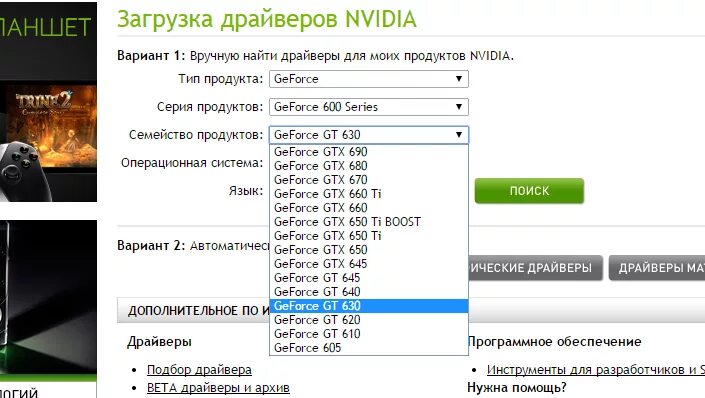This screenshot has height=398, width=705.
Task: Click the Операционная система label
Action: pyautogui.click(x=192, y=163)
